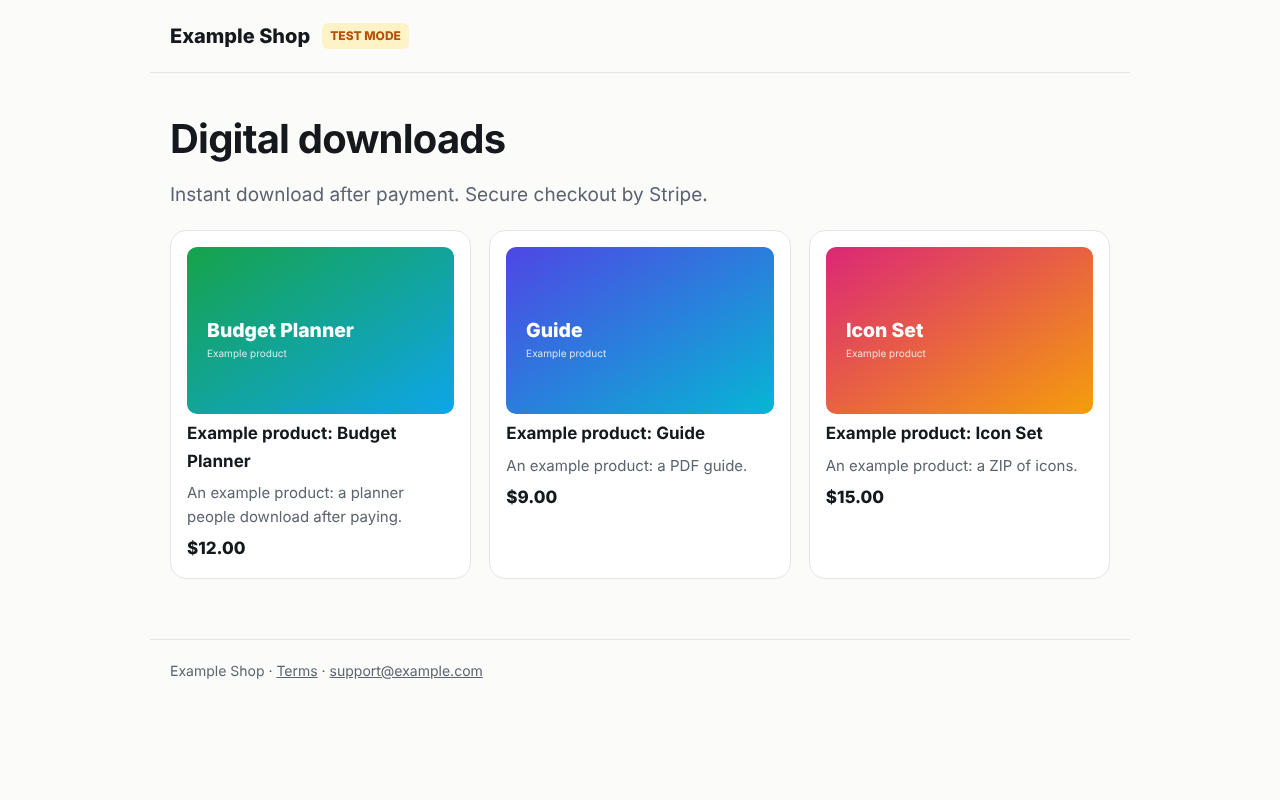Click the TEST MODE badge
This screenshot has width=1280, height=800.
pos(365,36)
